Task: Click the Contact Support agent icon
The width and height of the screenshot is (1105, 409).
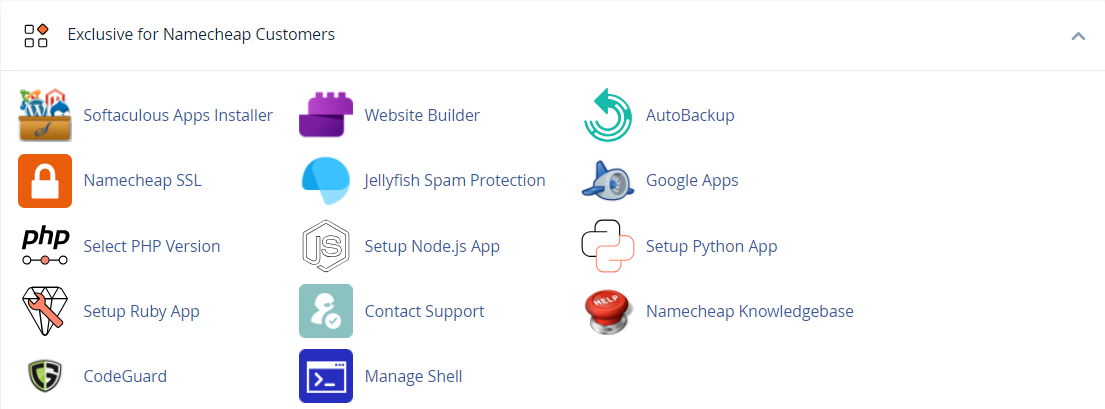Action: pos(326,311)
